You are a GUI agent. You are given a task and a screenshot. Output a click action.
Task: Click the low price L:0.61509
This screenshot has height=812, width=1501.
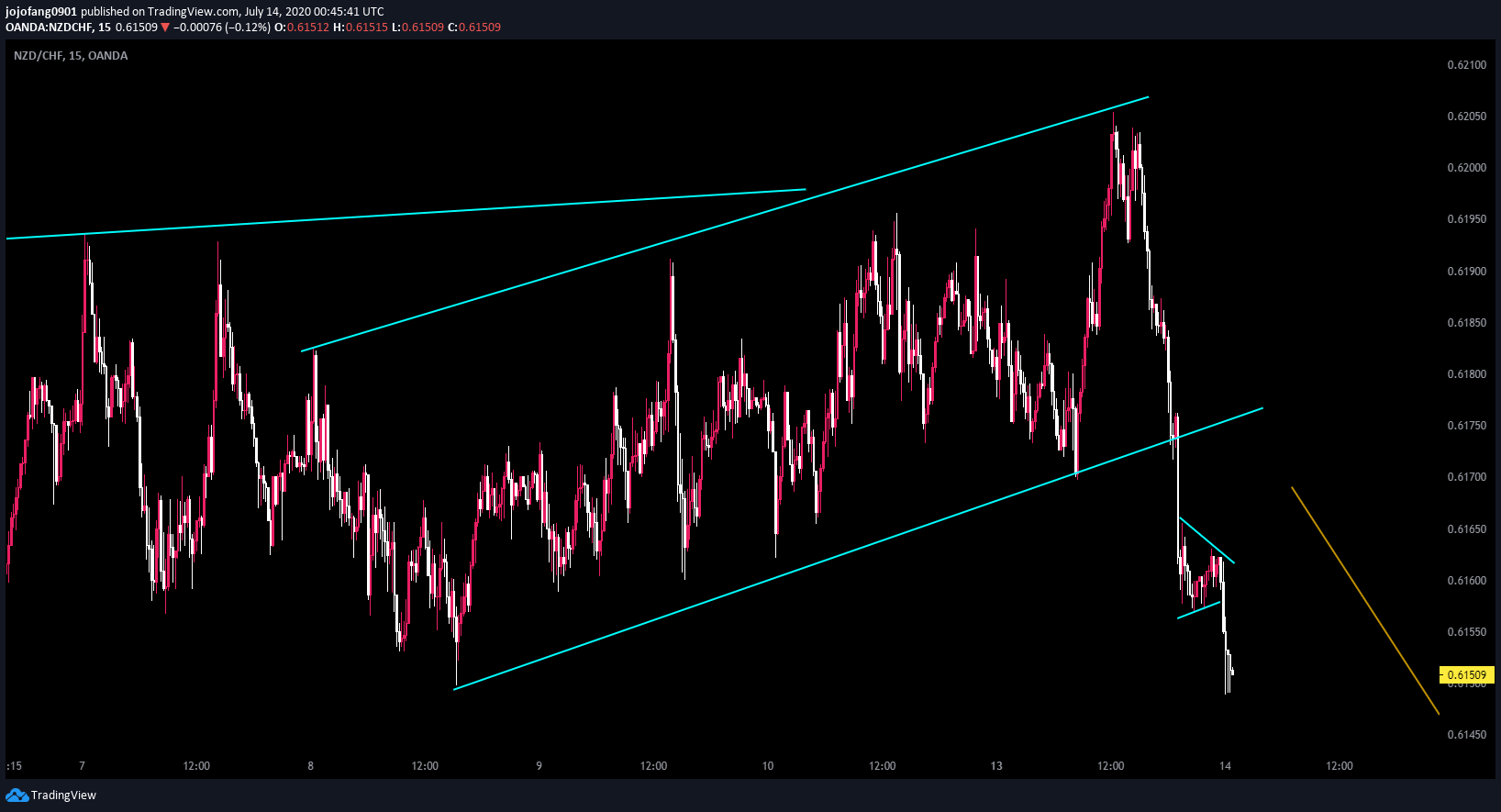(x=417, y=28)
